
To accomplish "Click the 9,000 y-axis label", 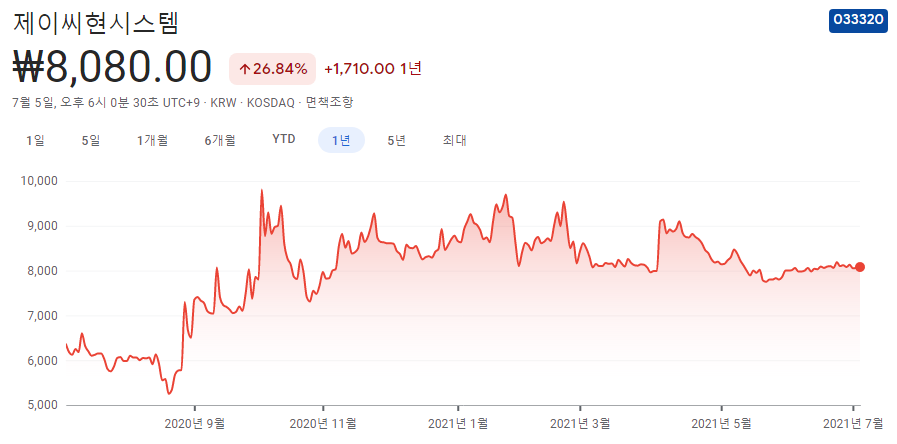I will [42, 226].
